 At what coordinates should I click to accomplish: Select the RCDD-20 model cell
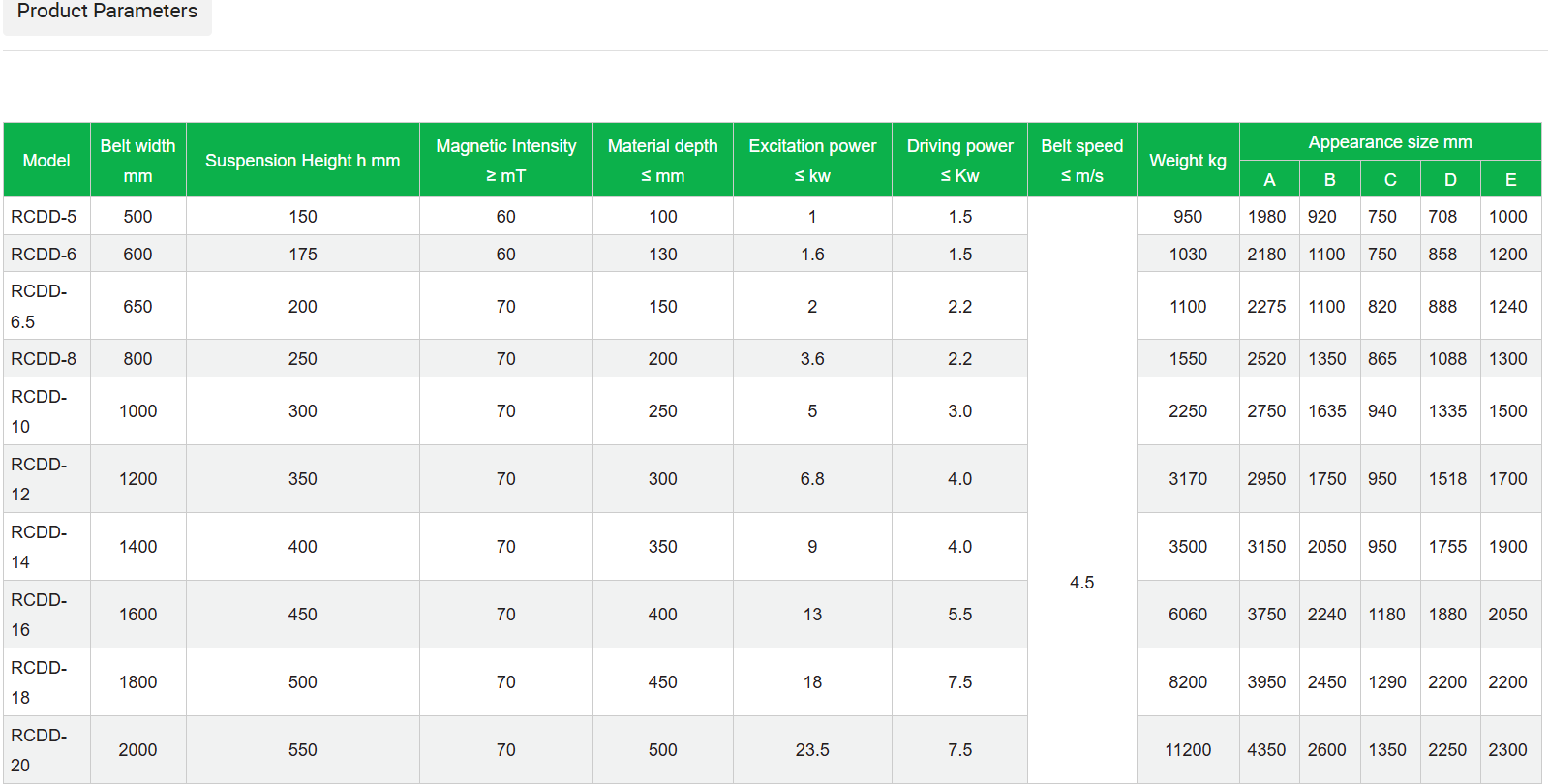click(39, 750)
